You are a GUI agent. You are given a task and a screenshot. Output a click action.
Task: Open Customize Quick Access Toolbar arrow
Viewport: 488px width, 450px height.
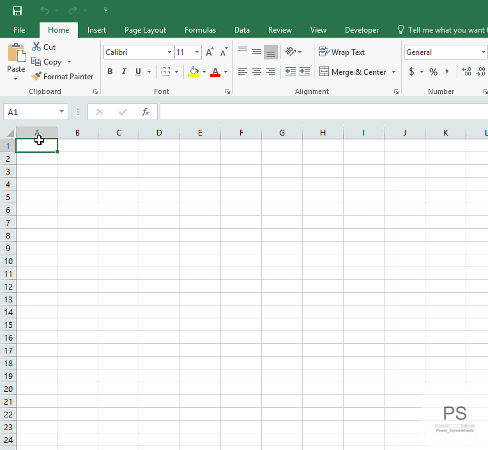point(105,10)
